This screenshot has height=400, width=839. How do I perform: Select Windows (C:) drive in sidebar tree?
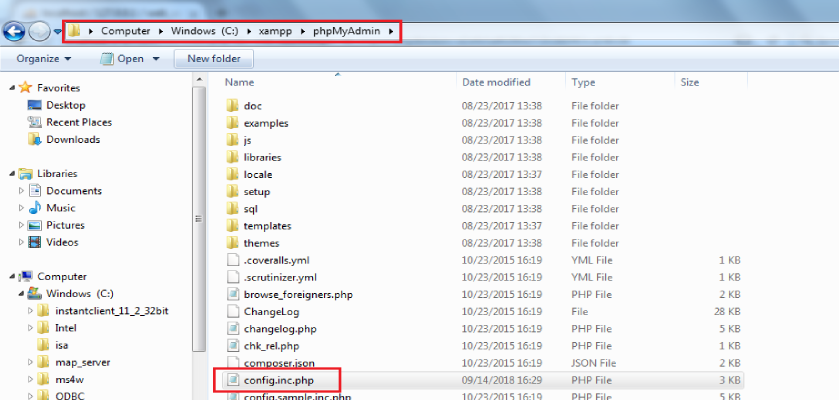pyautogui.click(x=80, y=294)
